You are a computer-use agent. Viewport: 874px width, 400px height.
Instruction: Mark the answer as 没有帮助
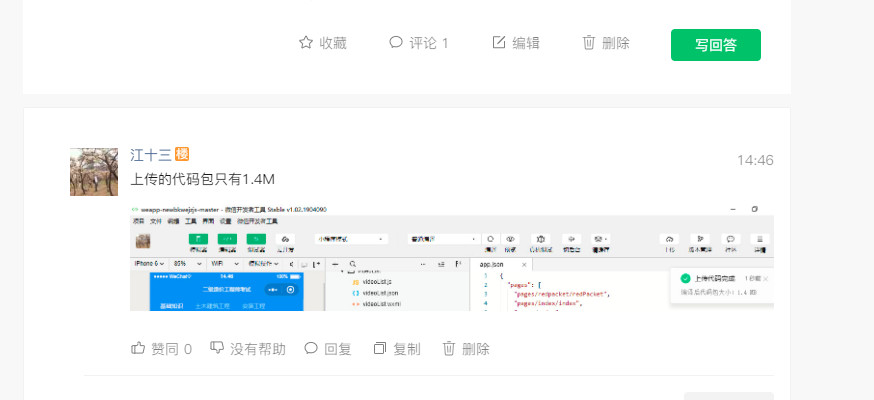247,349
